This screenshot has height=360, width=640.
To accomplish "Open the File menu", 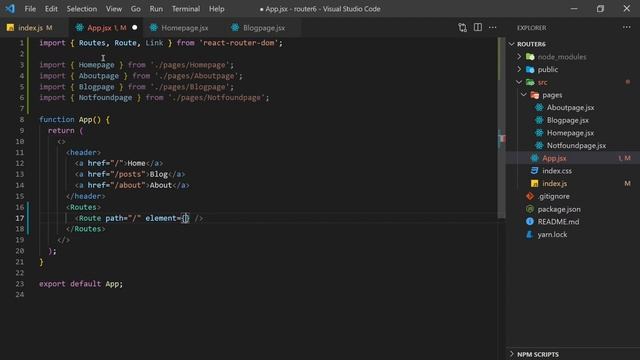I will point(30,9).
